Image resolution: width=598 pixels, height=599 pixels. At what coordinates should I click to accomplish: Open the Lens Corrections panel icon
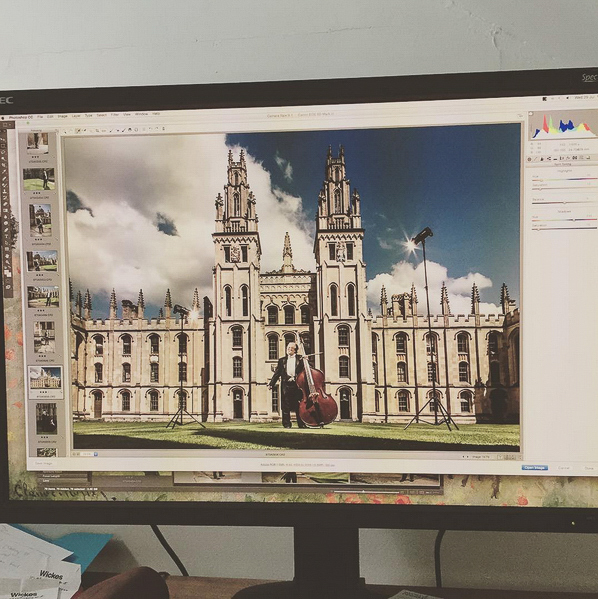point(562,158)
